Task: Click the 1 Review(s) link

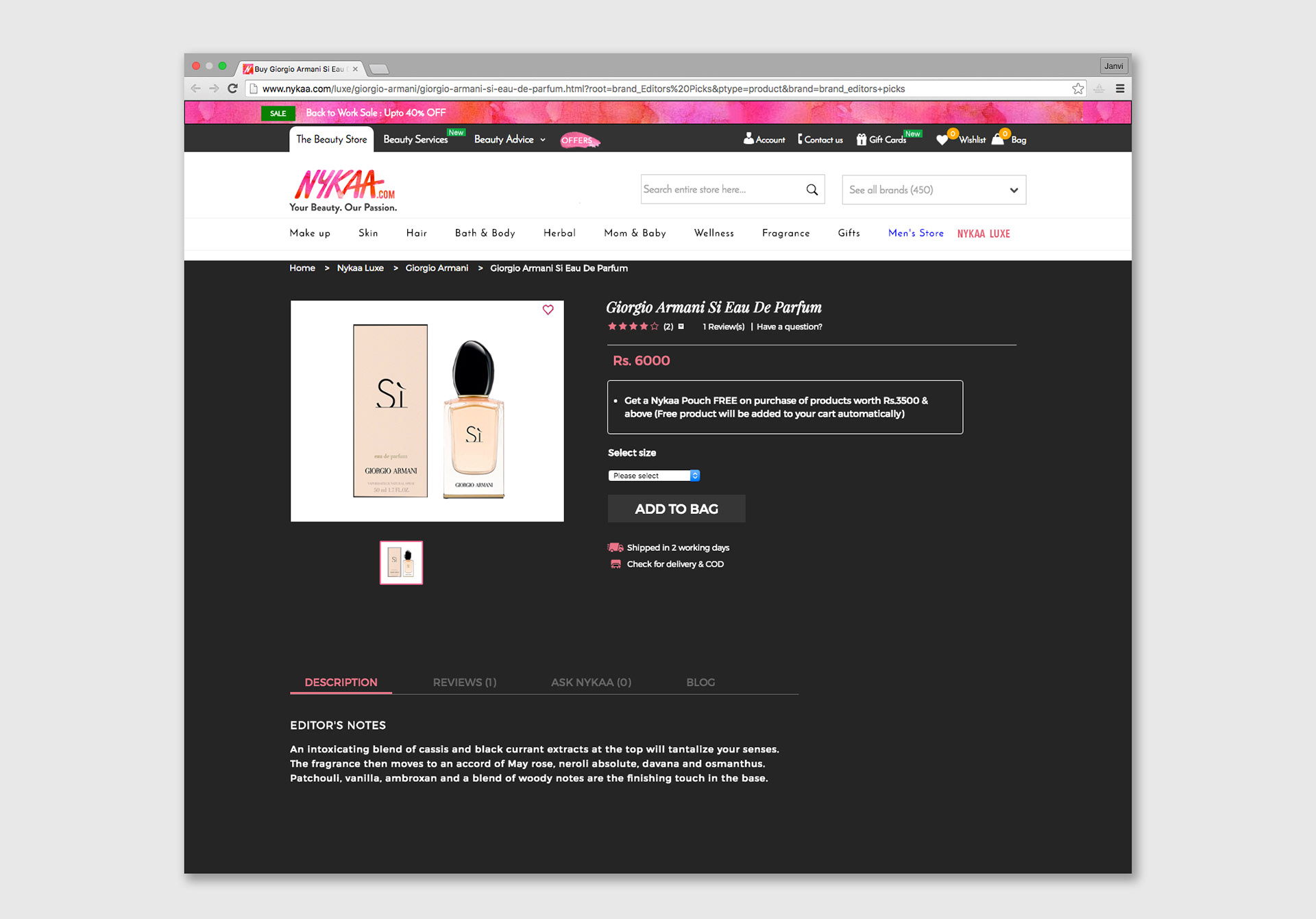Action: 723,327
